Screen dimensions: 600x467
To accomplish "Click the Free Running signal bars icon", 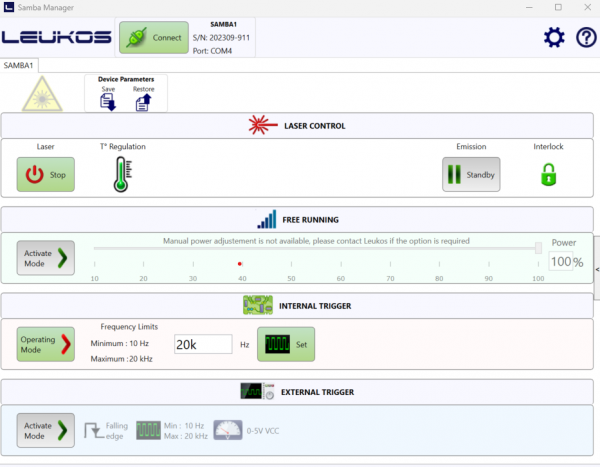I will 267,219.
